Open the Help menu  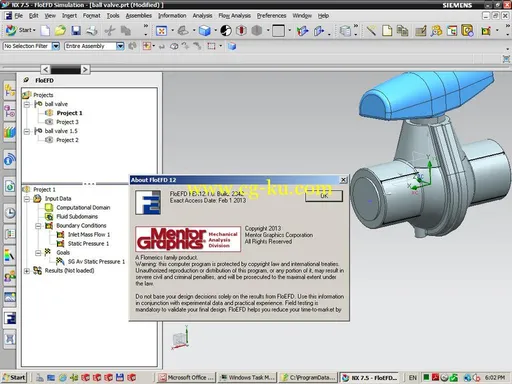point(323,16)
